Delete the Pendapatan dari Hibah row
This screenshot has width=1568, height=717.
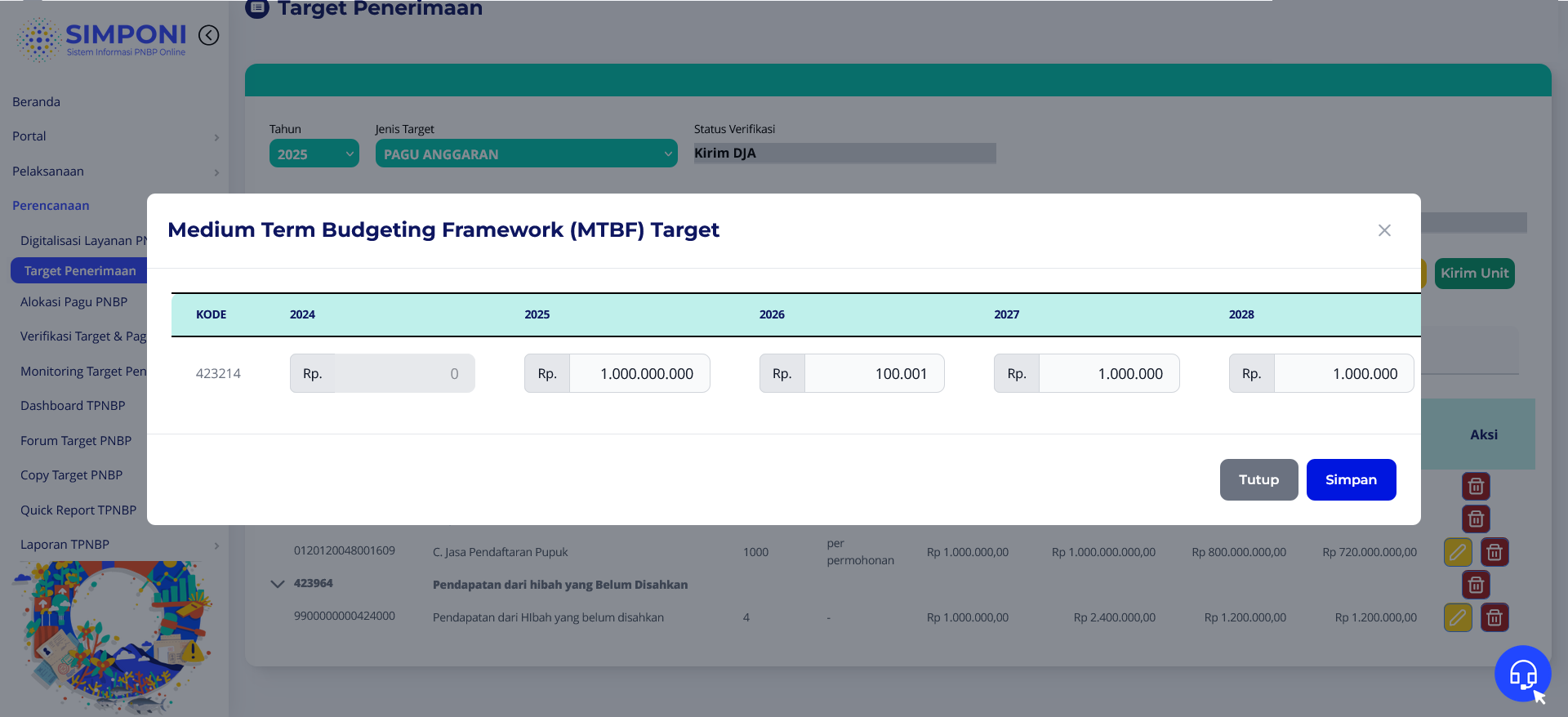(x=1494, y=617)
